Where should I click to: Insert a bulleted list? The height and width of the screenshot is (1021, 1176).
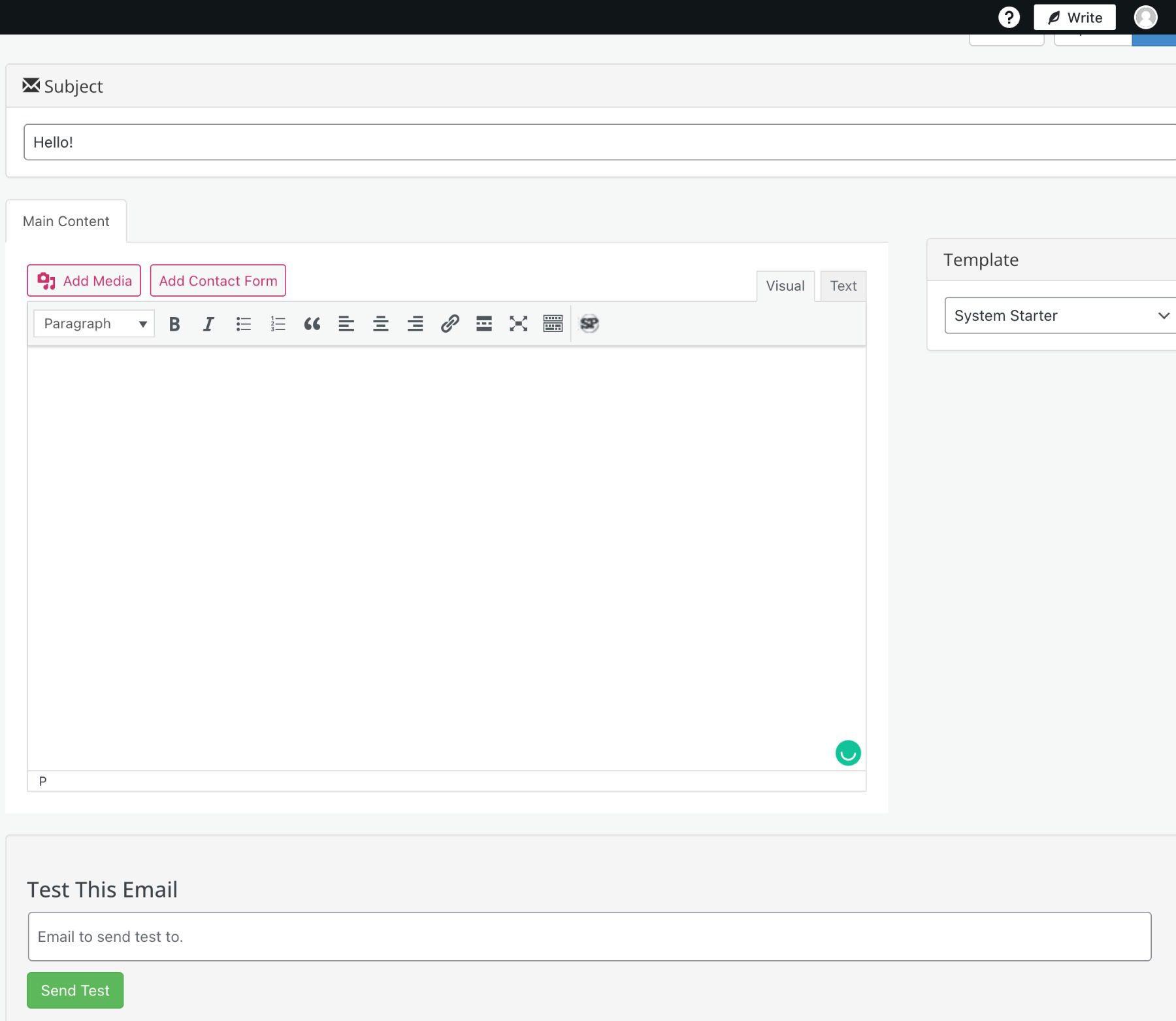tap(243, 323)
